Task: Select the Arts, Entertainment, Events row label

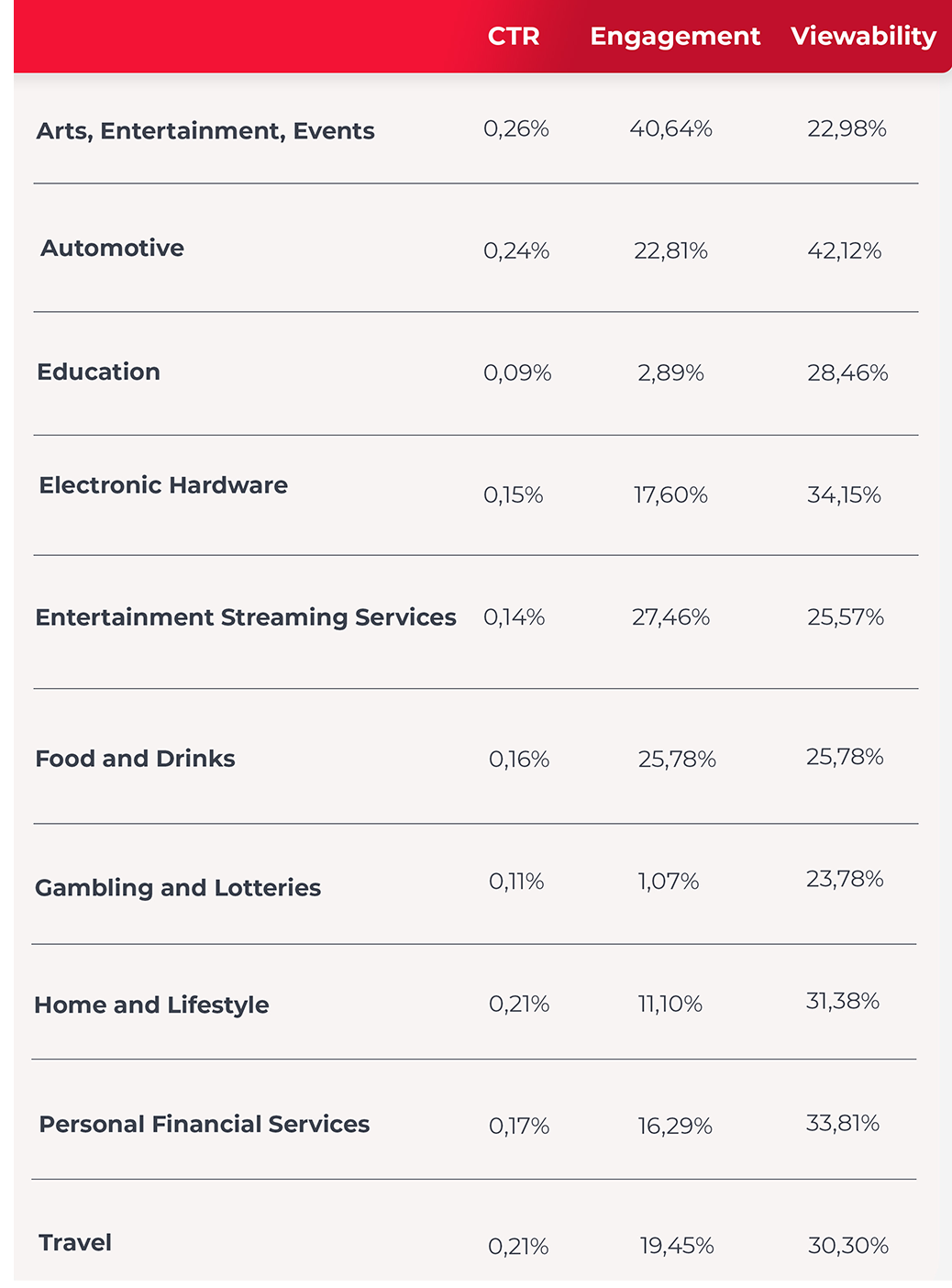Action: [x=205, y=131]
